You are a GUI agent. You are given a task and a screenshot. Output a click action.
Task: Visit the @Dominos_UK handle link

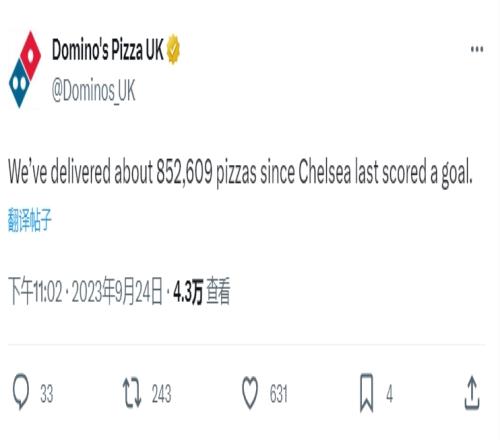click(94, 90)
